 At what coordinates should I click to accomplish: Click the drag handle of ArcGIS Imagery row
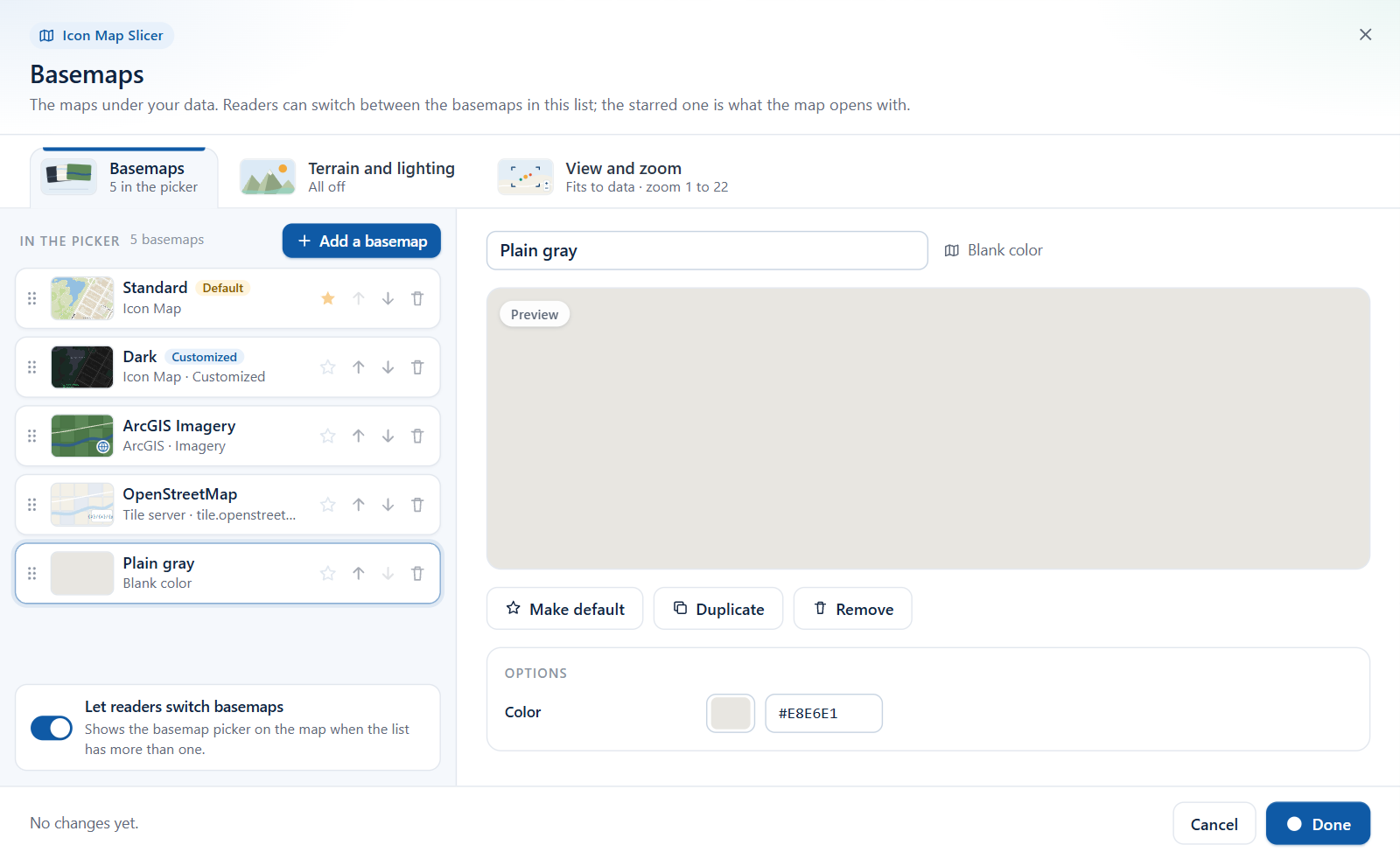pyautogui.click(x=32, y=436)
